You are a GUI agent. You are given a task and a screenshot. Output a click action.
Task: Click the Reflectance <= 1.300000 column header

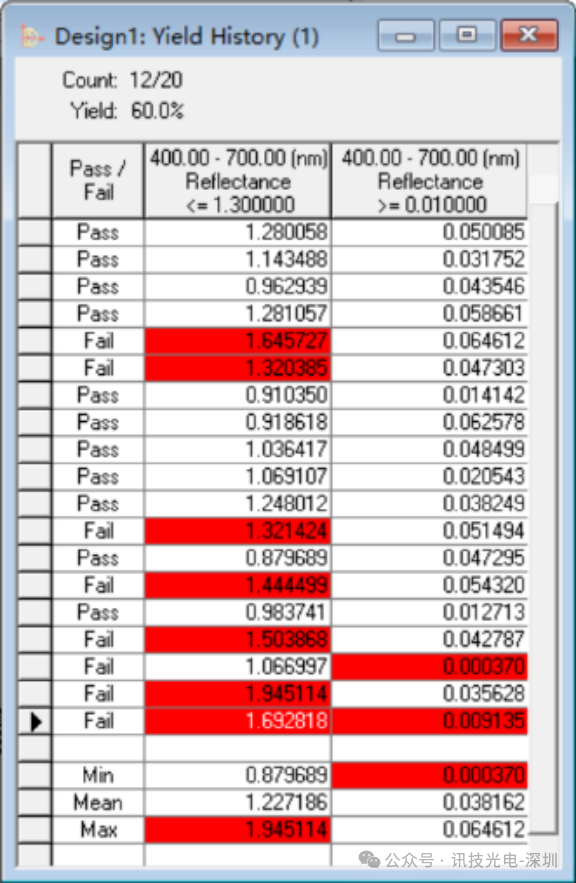pyautogui.click(x=238, y=180)
